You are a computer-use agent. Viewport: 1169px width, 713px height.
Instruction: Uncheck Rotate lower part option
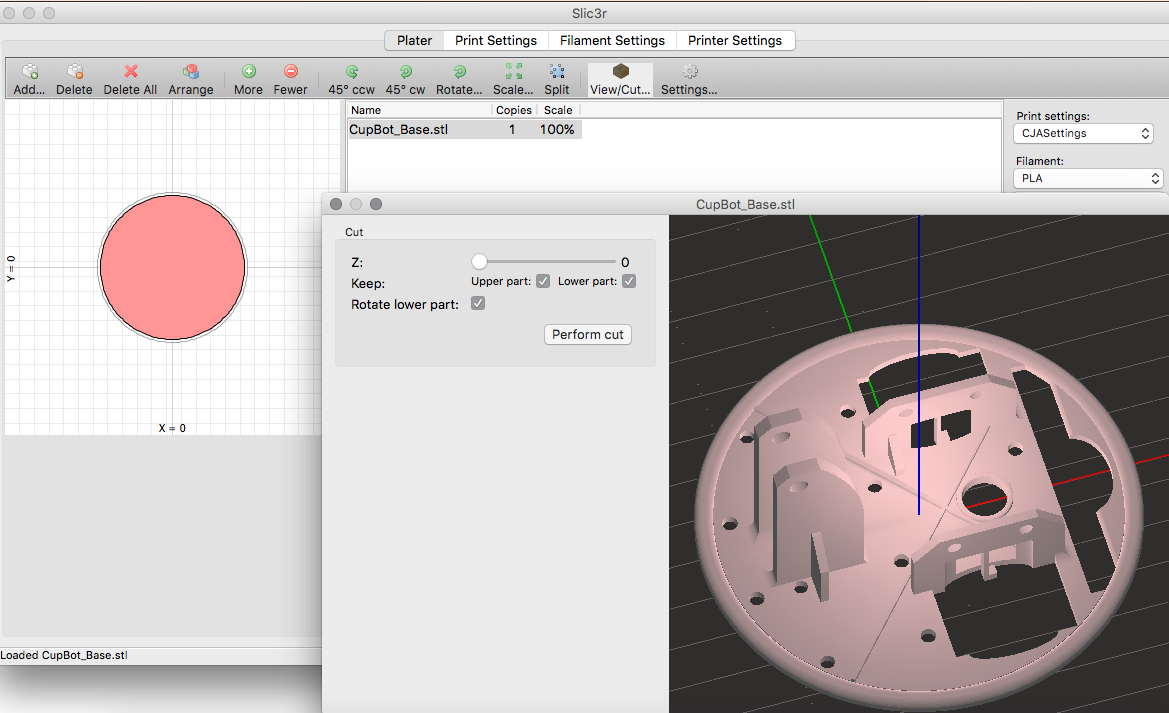pos(478,304)
